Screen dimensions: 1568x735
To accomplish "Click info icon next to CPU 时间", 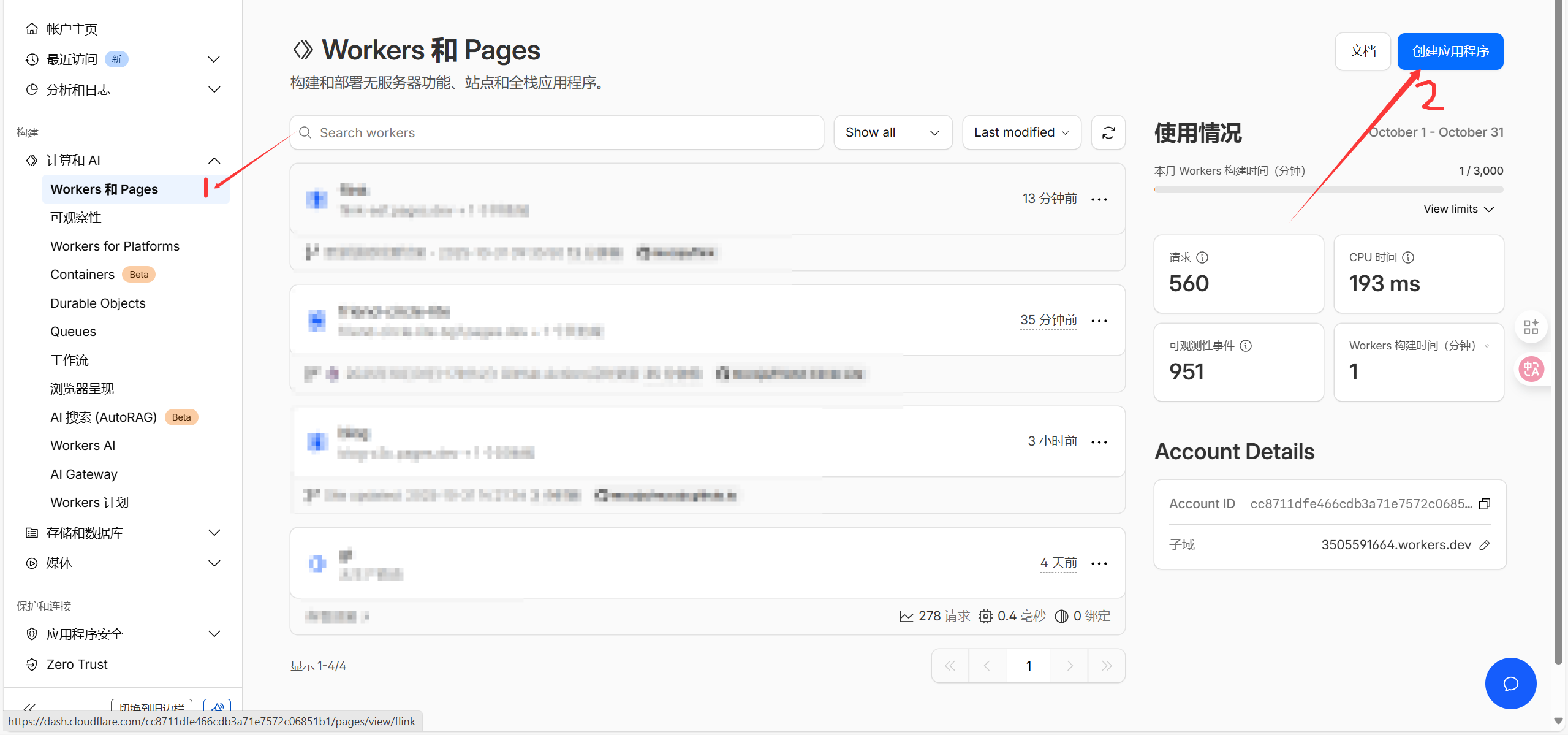I will point(1408,257).
